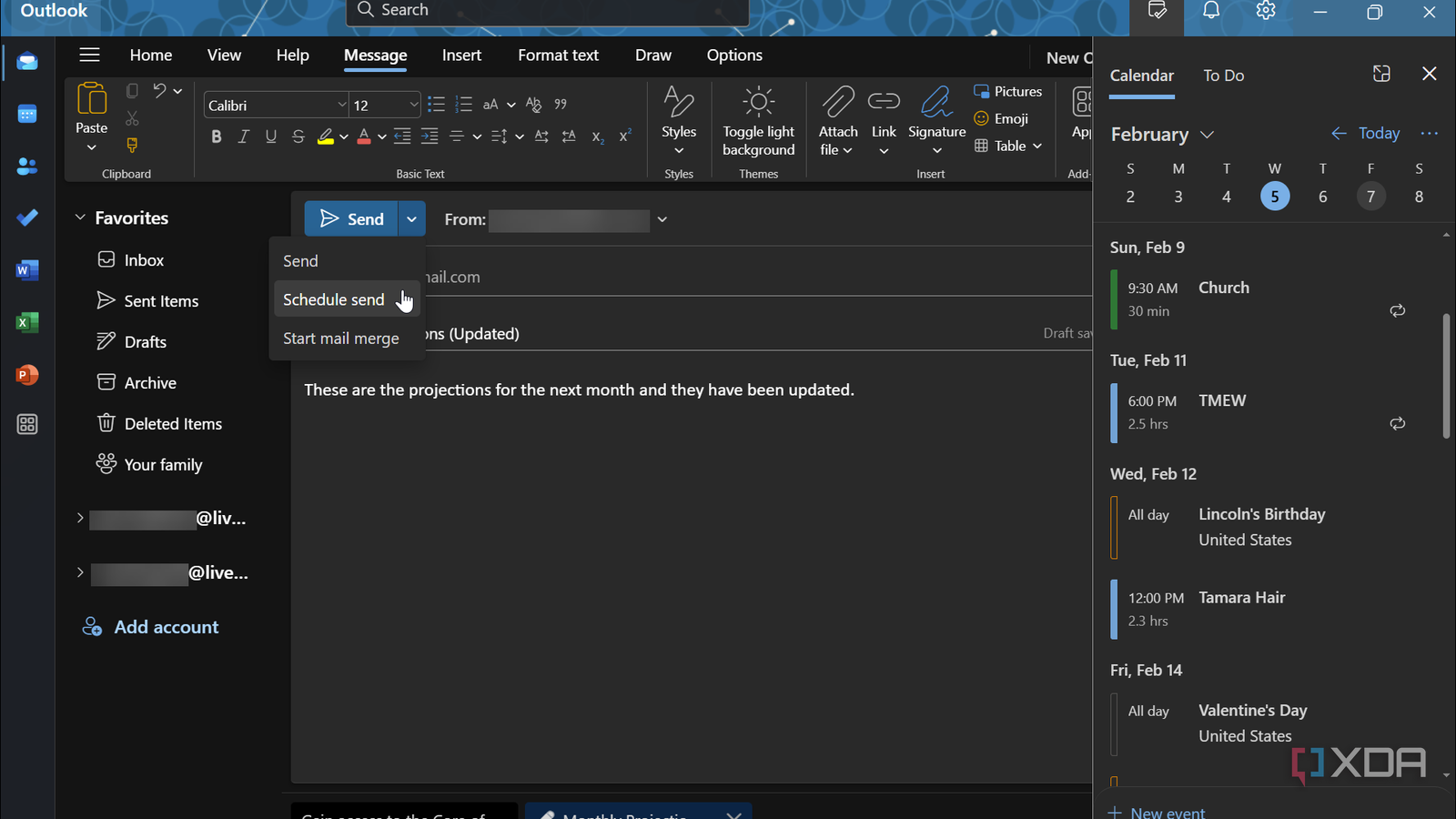1456x819 pixels.
Task: Toggle italic text formatting
Action: 243,136
